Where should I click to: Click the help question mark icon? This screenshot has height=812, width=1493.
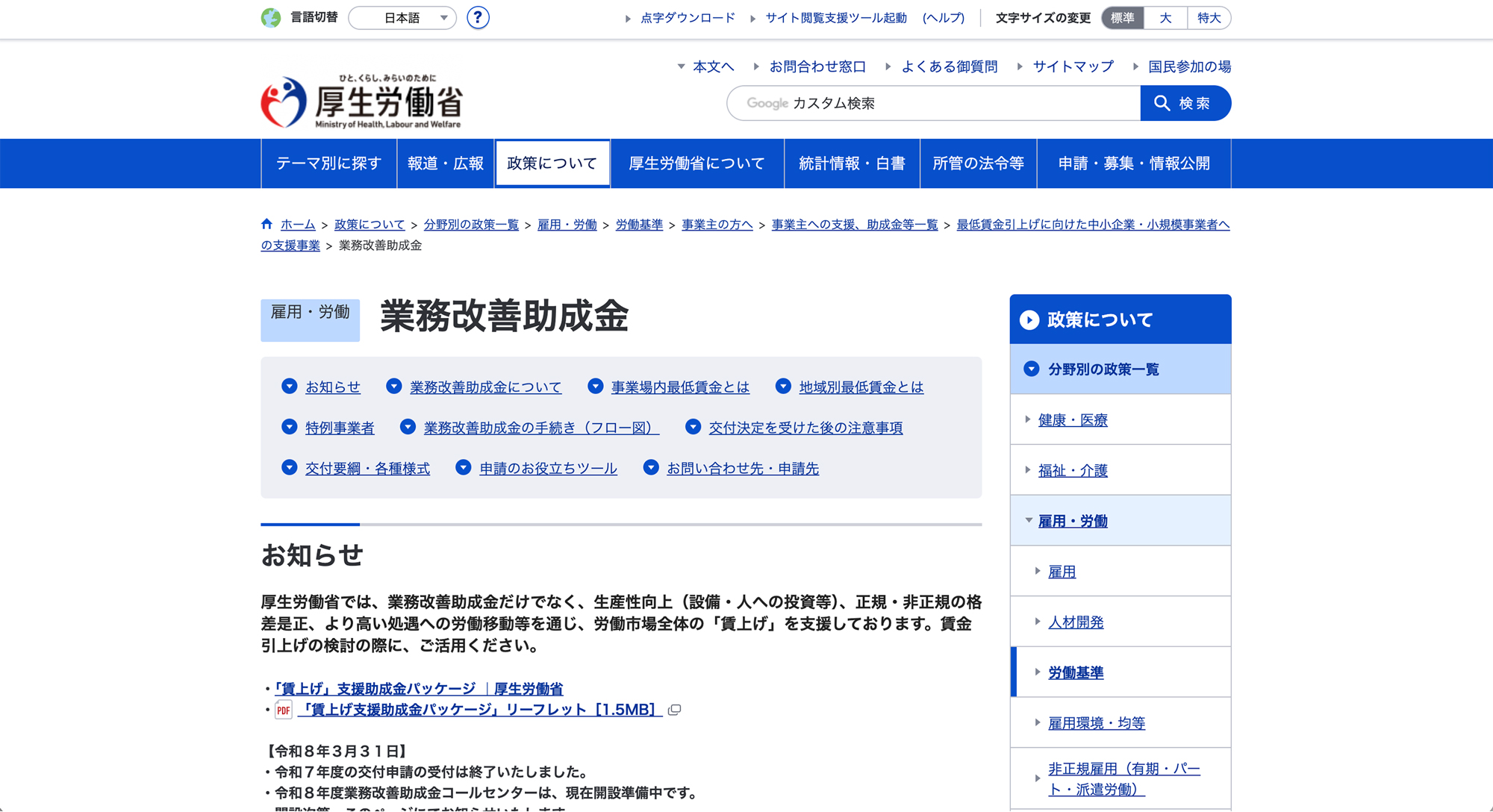pyautogui.click(x=478, y=17)
